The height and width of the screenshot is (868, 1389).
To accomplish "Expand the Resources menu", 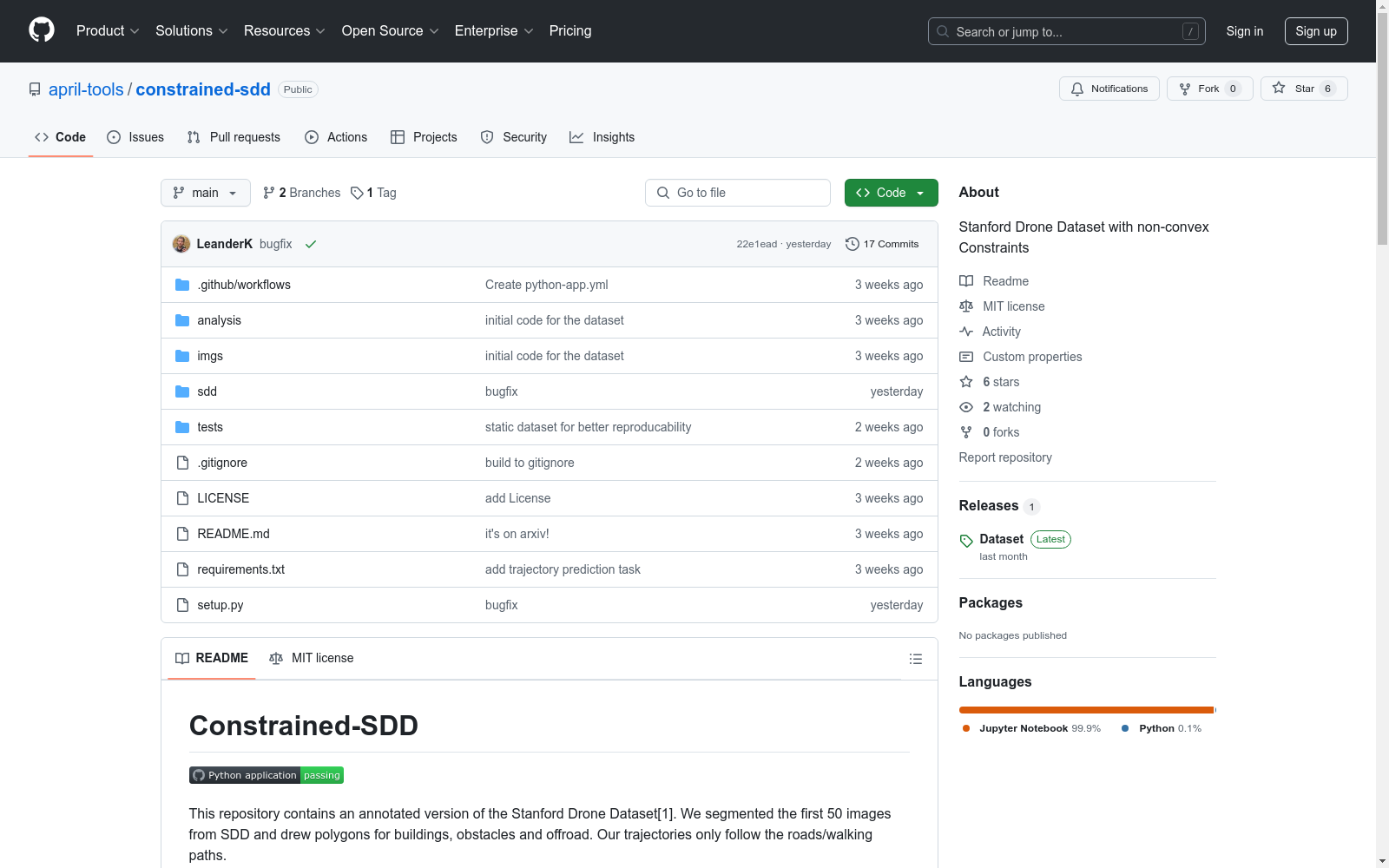I will pyautogui.click(x=285, y=31).
